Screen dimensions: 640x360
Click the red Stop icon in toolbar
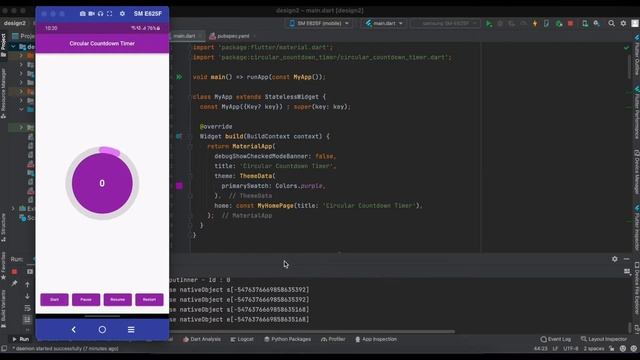pyautogui.click(x=571, y=24)
